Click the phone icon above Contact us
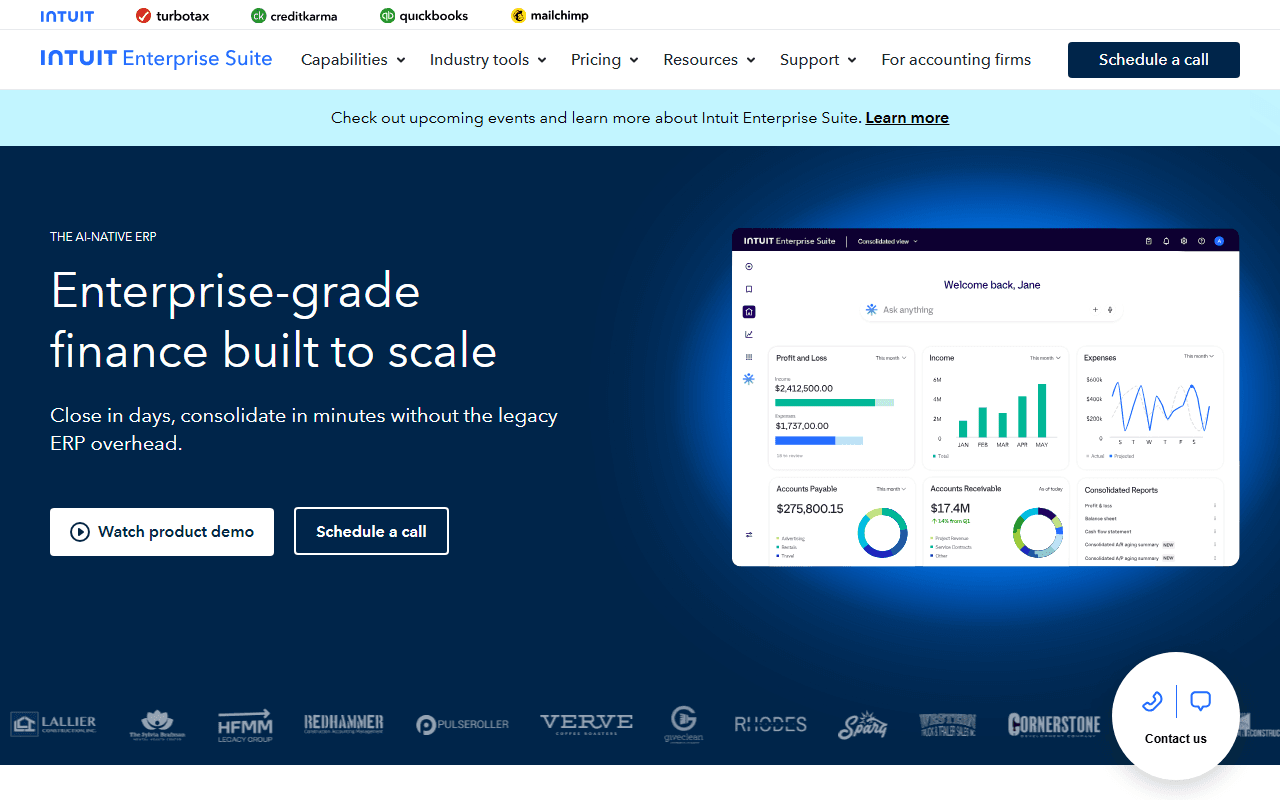 1152,701
